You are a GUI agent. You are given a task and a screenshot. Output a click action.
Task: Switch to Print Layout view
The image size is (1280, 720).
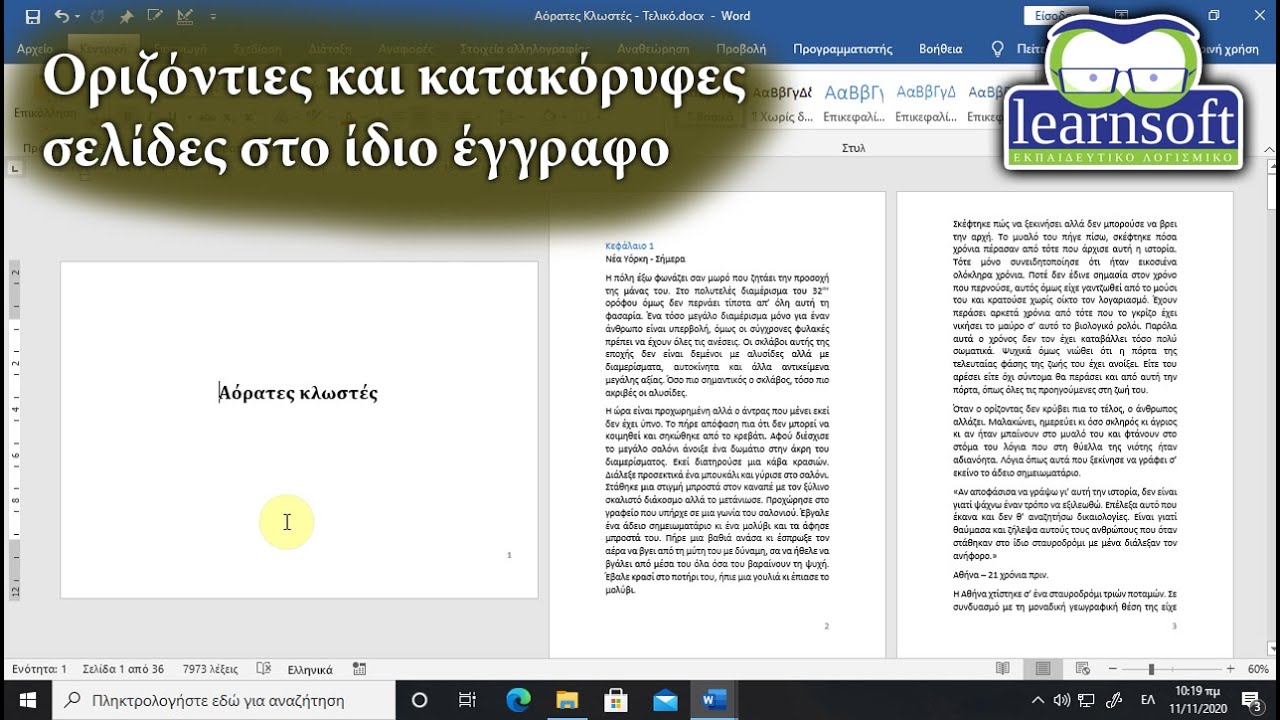coord(1043,669)
